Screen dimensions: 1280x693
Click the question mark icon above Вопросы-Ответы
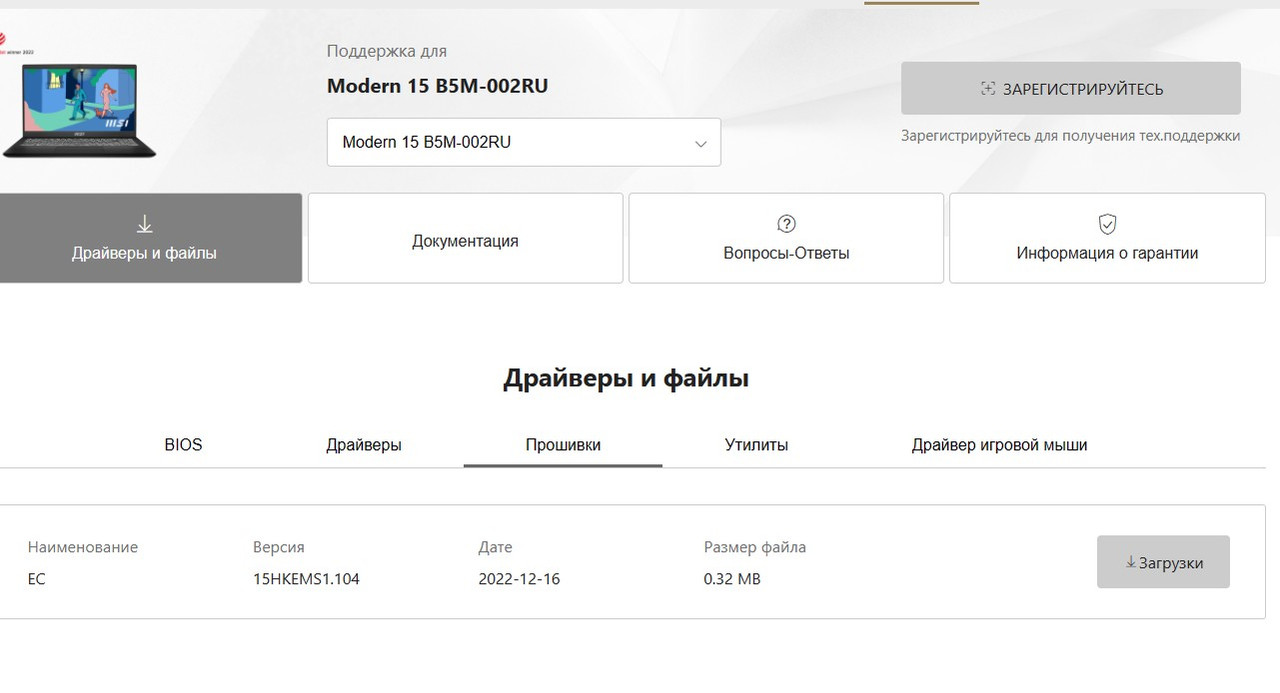786,224
